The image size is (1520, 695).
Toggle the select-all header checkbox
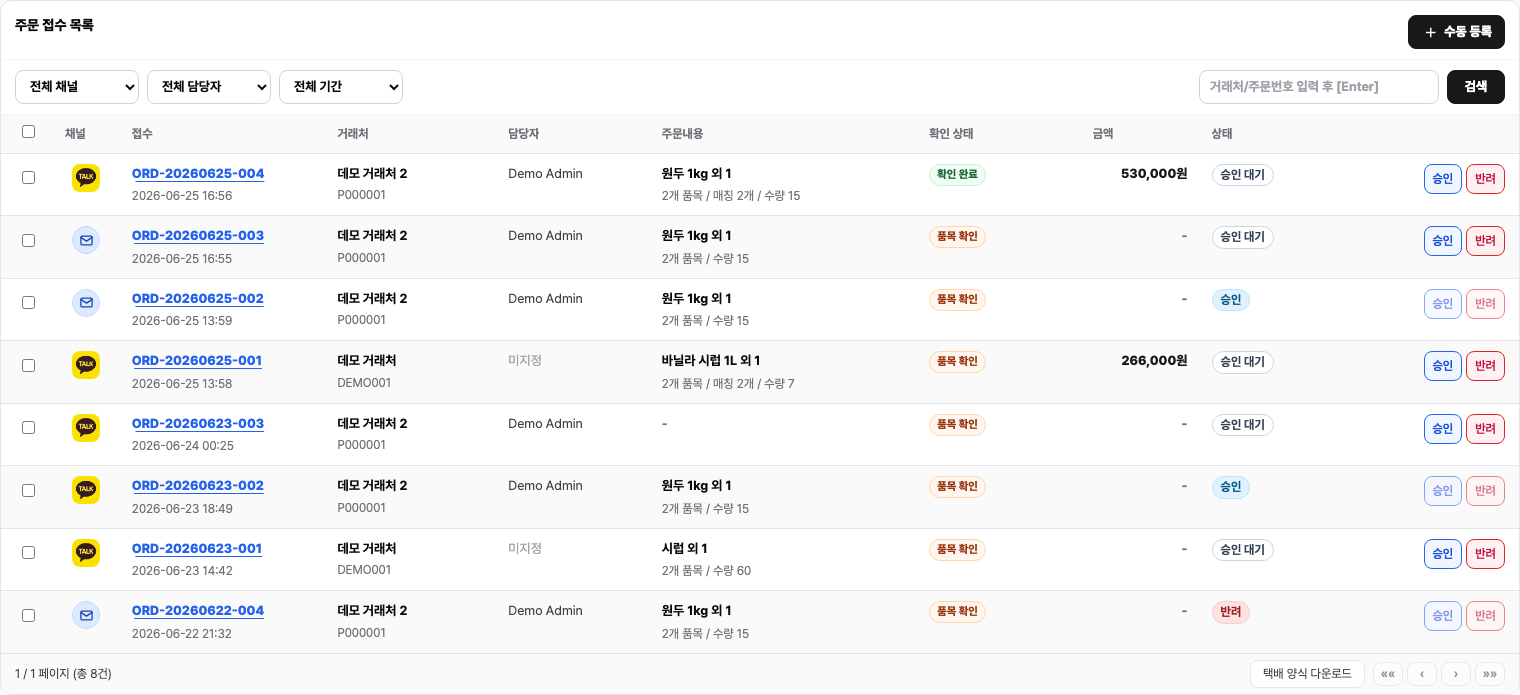click(28, 131)
